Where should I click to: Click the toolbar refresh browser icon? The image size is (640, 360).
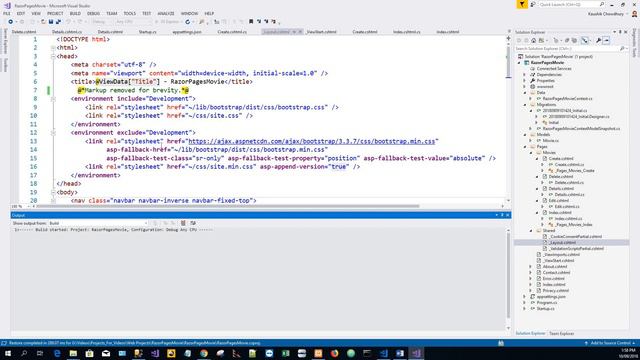click(187, 22)
